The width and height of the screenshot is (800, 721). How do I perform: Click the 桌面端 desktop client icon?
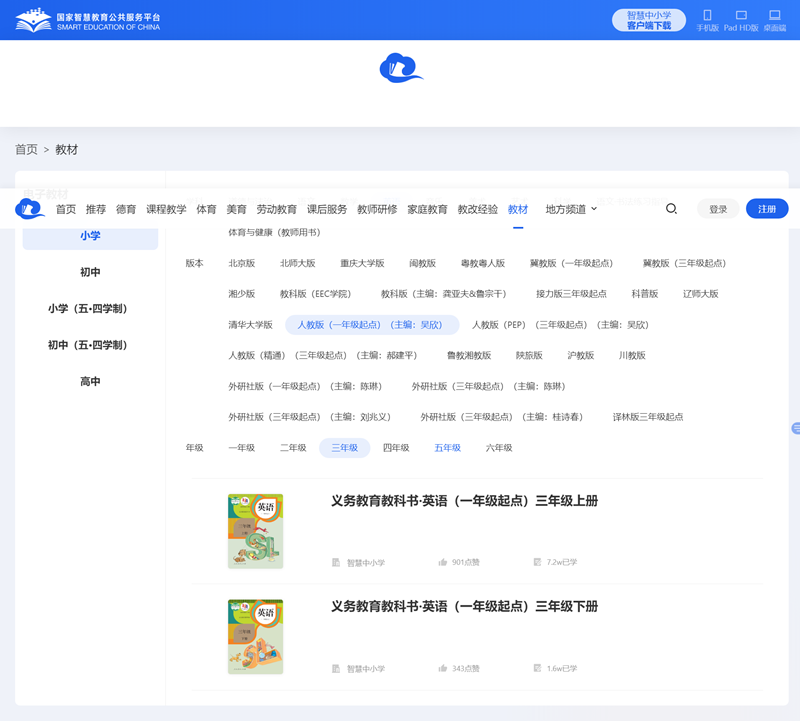774,15
